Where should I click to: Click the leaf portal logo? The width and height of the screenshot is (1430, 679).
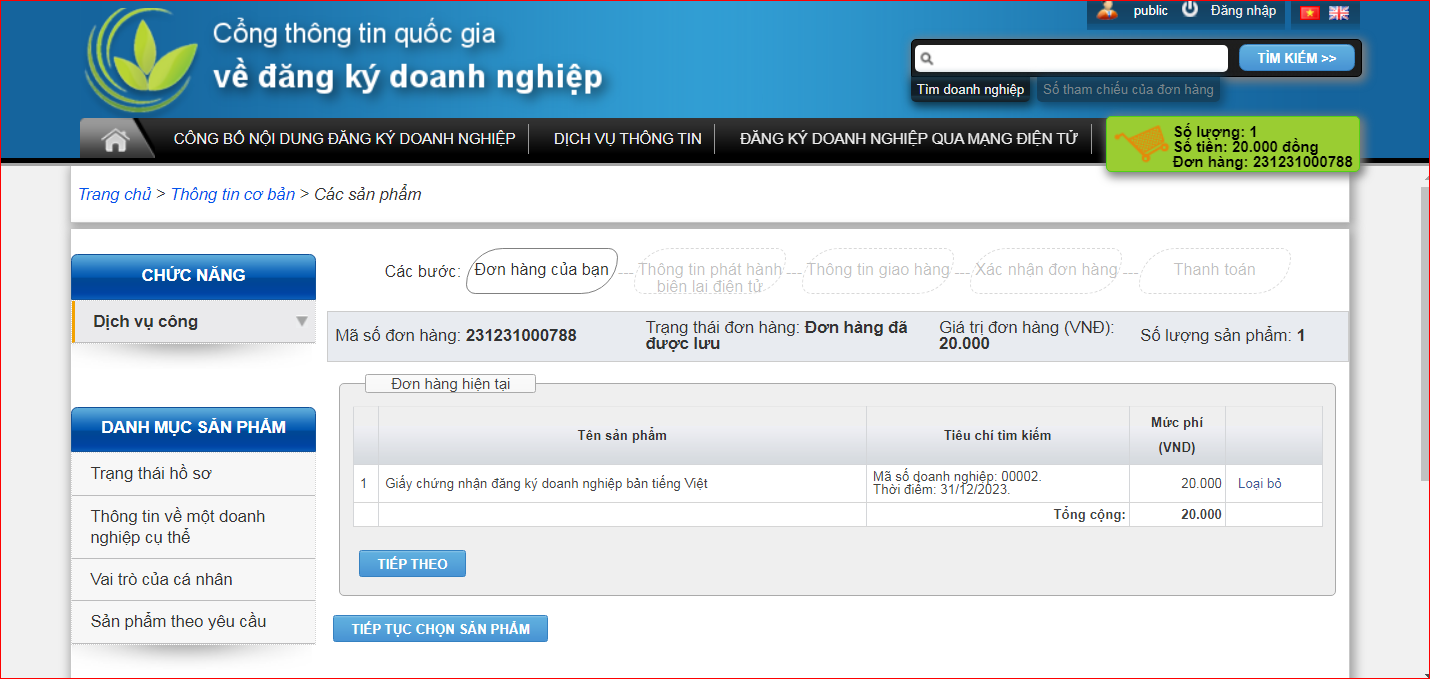(x=141, y=60)
